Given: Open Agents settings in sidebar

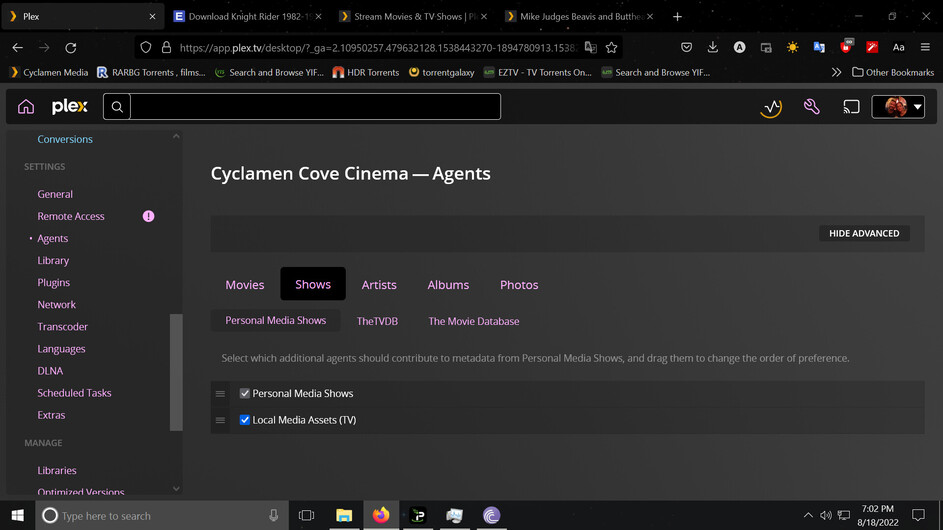Looking at the screenshot, I should pos(52,238).
